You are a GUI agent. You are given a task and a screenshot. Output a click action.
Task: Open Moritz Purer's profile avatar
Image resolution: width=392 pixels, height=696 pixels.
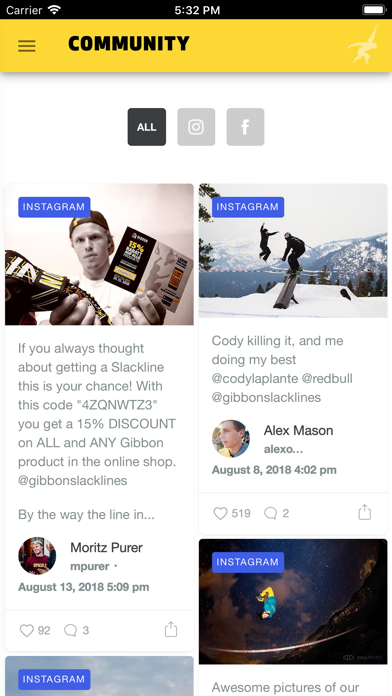(x=37, y=556)
